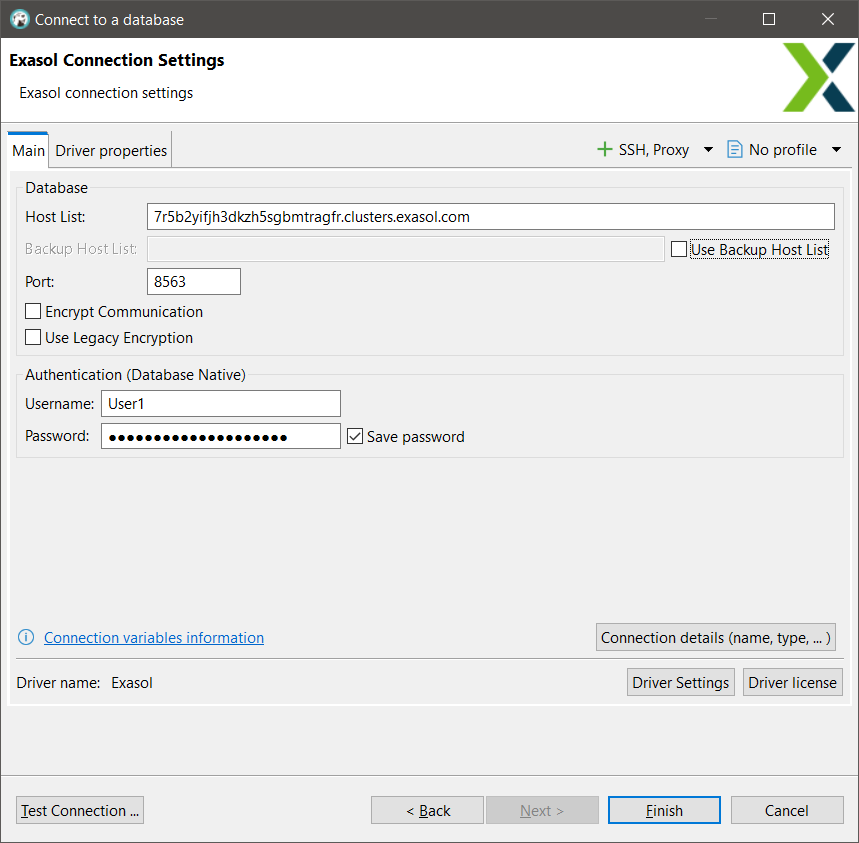
Task: Open Connection details (name, type, ...)
Action: (715, 638)
